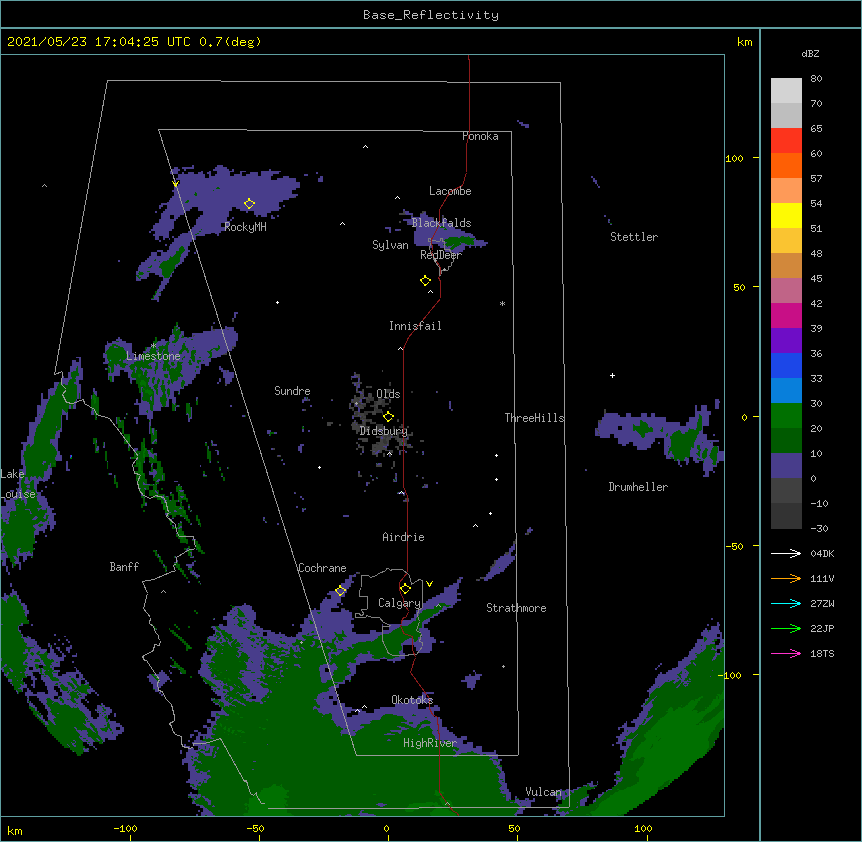Select the magenta 18TS arrow in legend
This screenshot has height=842, width=862.
pyautogui.click(x=786, y=653)
